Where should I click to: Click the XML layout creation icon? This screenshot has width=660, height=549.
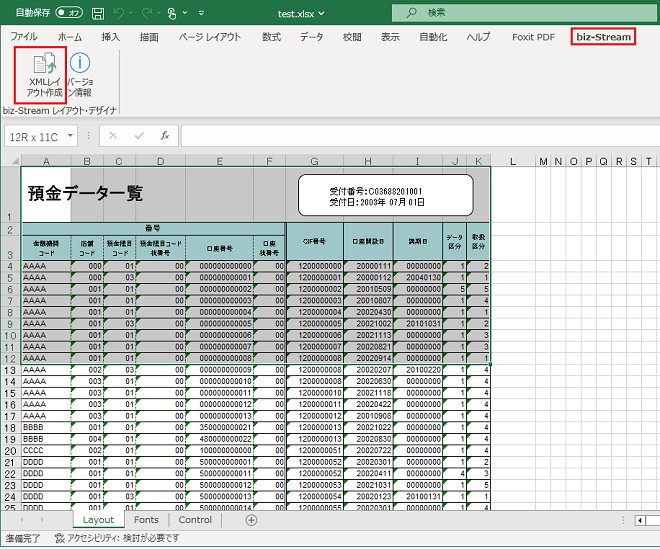(44, 64)
